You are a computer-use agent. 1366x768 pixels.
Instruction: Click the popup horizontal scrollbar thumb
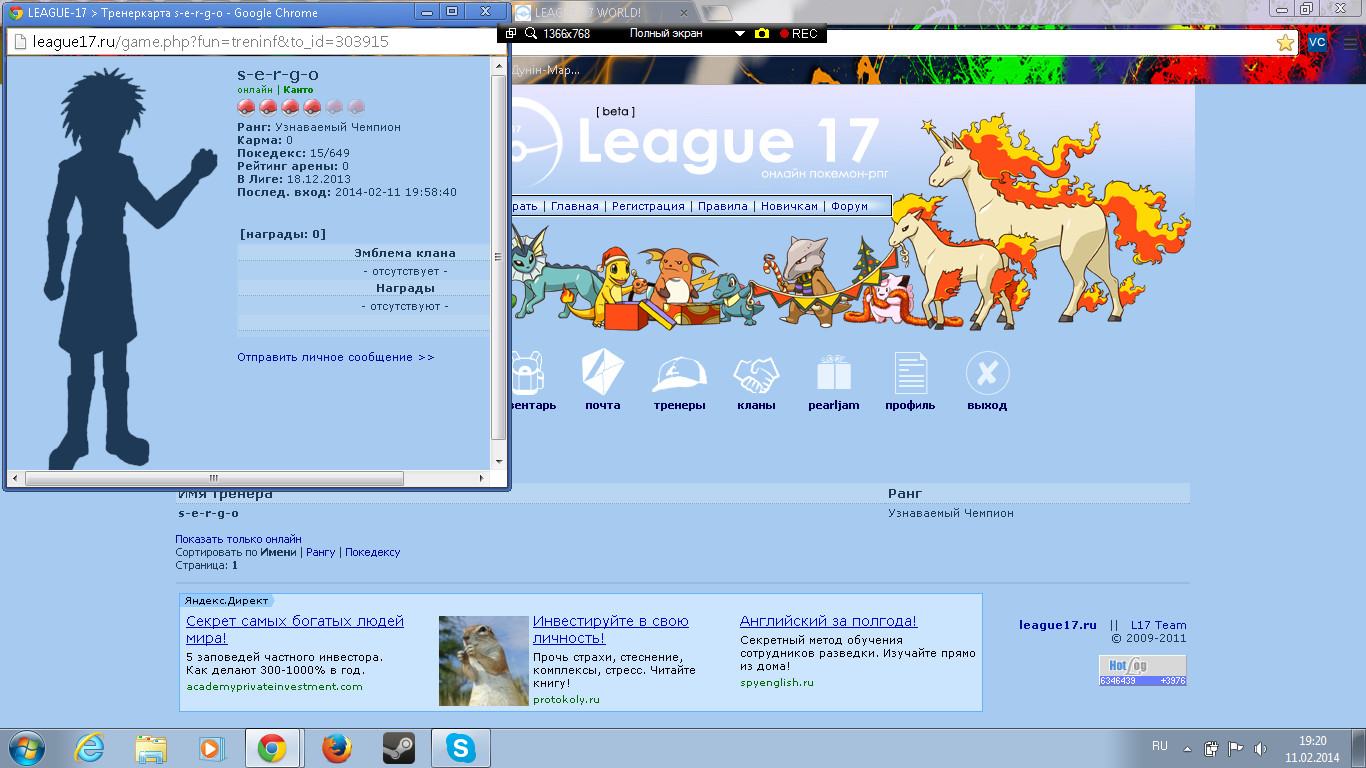coord(214,479)
